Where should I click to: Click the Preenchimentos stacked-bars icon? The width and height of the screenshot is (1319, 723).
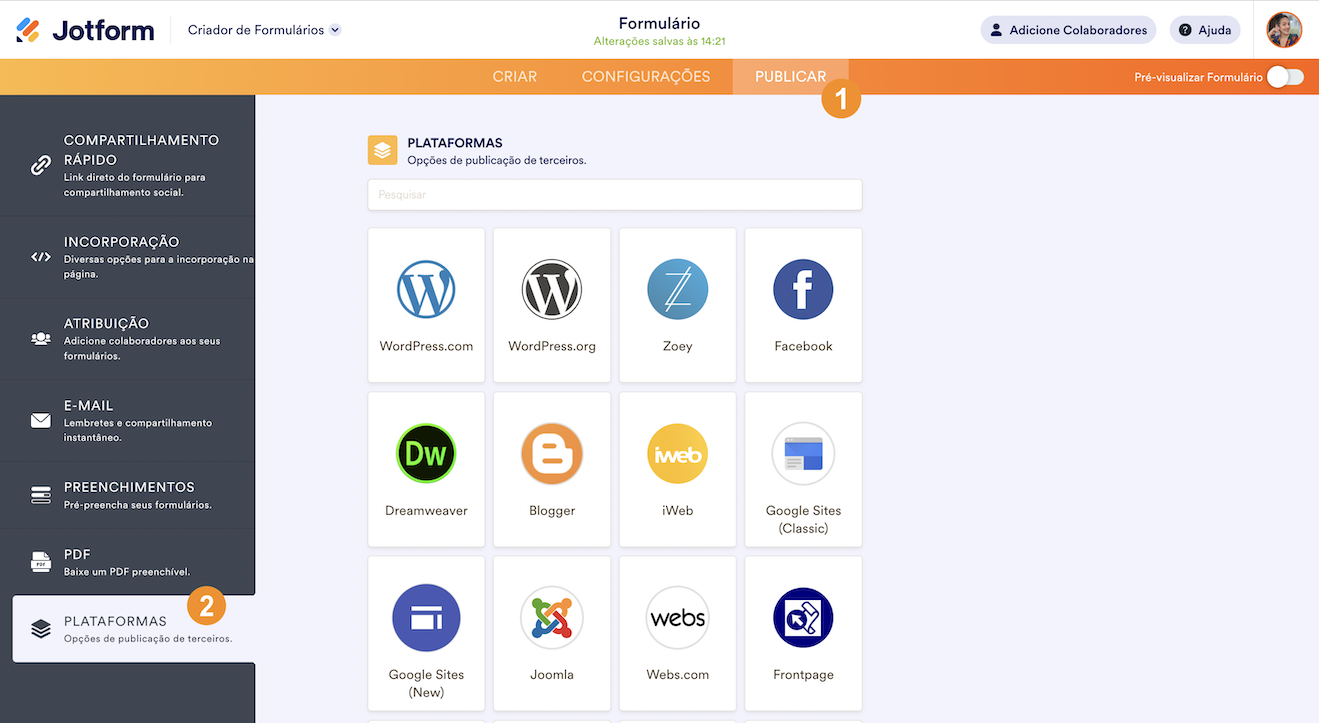click(41, 495)
